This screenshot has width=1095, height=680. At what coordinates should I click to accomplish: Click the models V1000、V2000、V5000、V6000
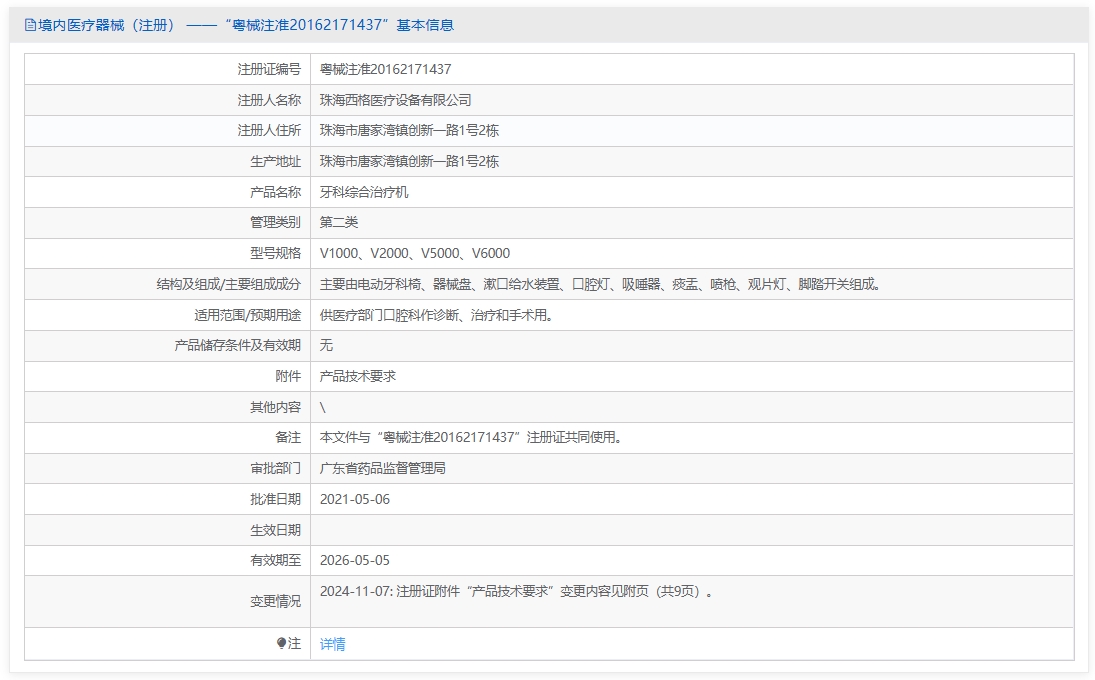click(415, 253)
